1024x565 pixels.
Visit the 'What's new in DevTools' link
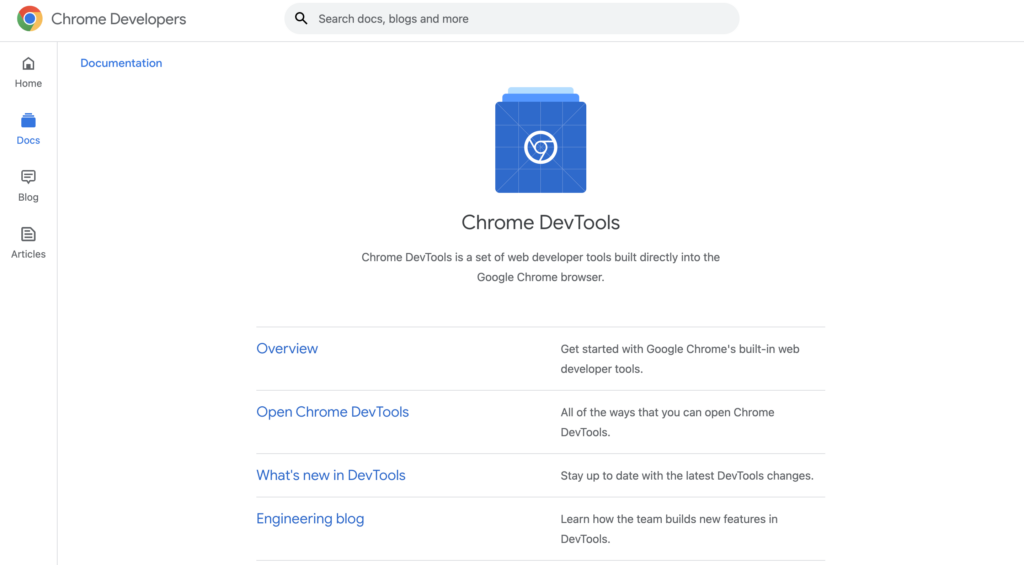pos(331,475)
